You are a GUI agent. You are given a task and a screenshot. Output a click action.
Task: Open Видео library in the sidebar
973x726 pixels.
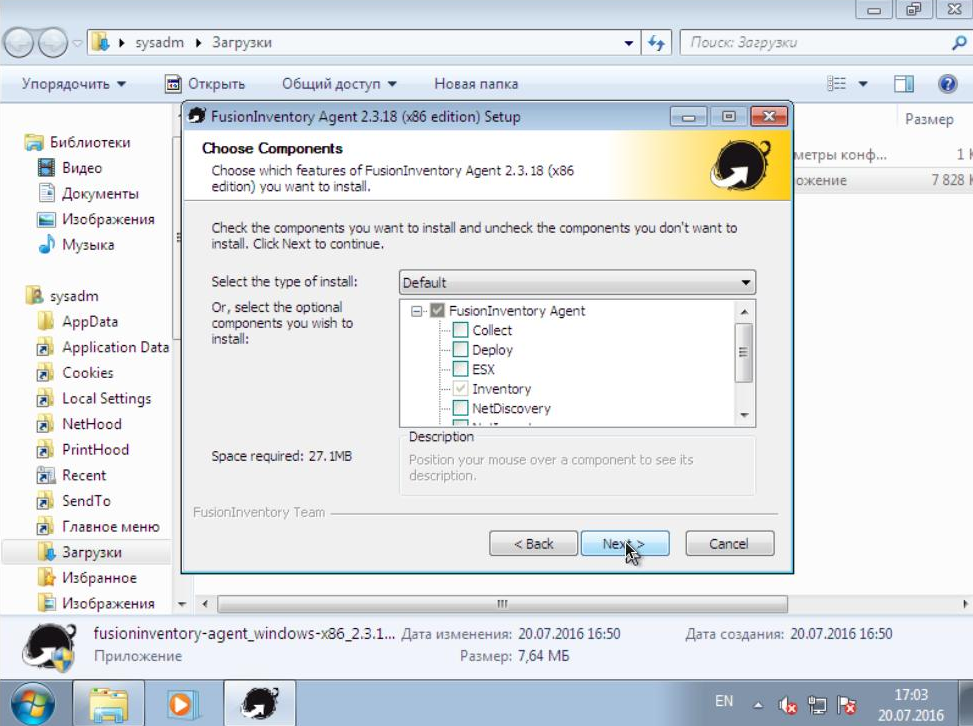[70, 168]
